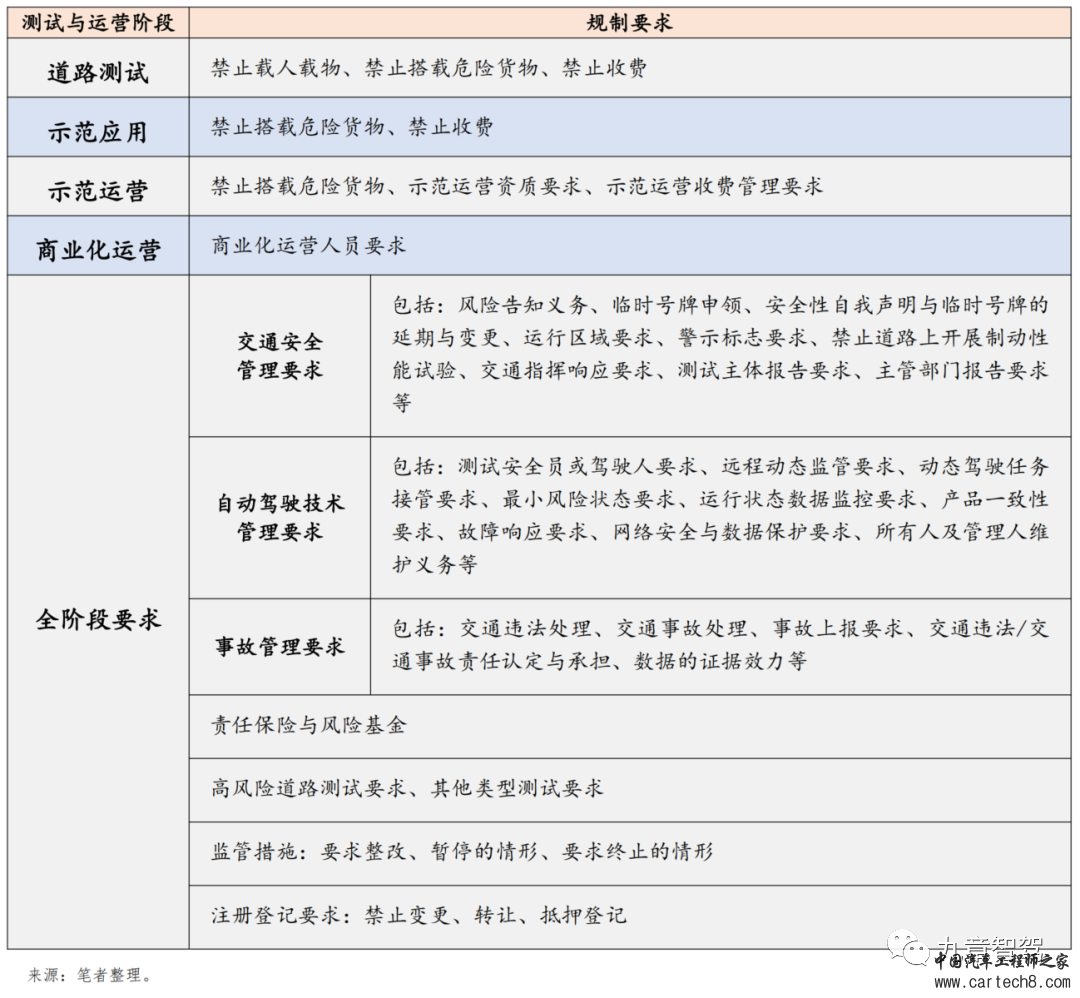Image resolution: width=1080 pixels, height=998 pixels.
Task: Select the 事故管理要求 cell
Action: click(x=280, y=645)
